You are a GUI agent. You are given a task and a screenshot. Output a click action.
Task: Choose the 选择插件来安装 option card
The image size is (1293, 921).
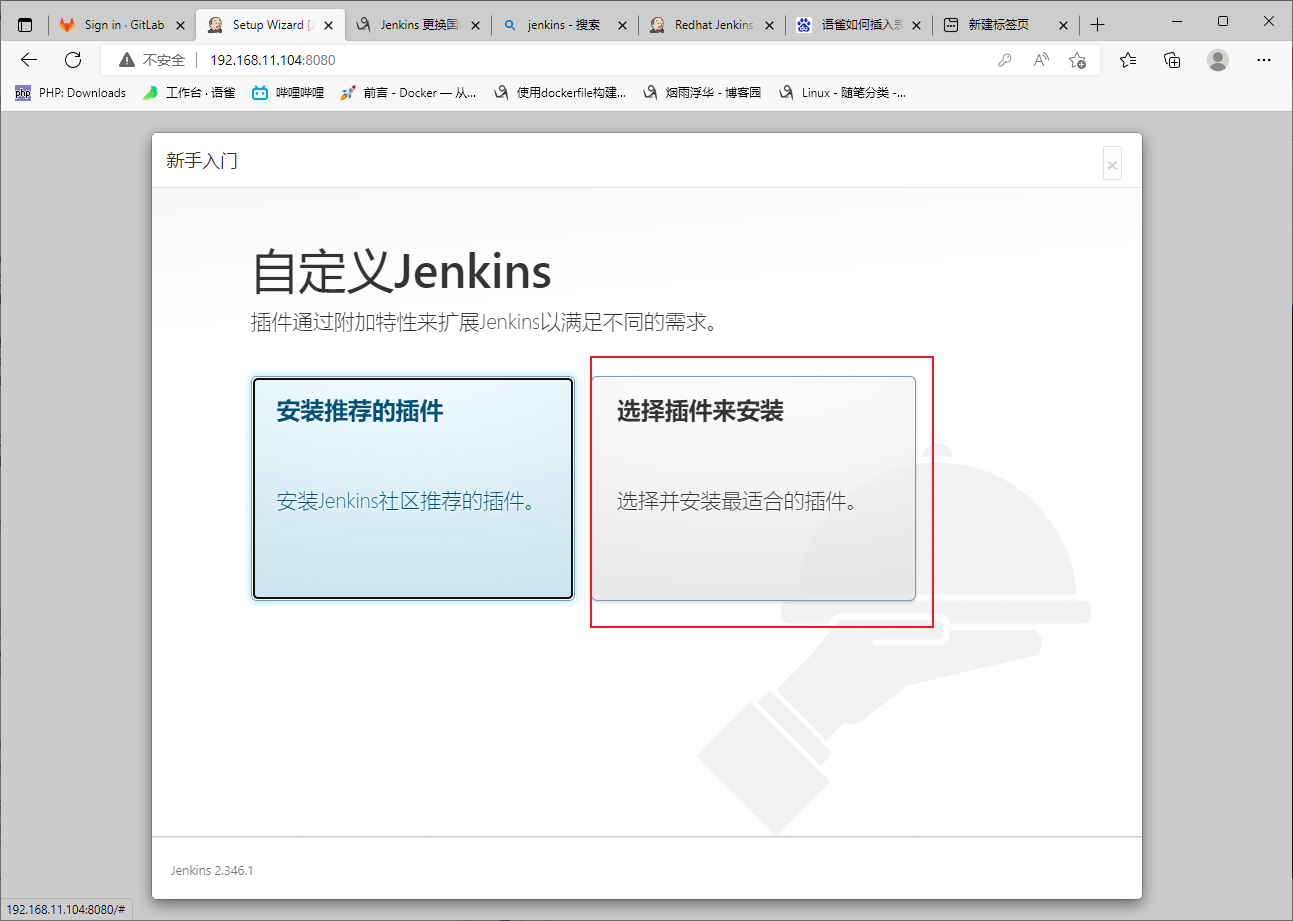pos(754,488)
